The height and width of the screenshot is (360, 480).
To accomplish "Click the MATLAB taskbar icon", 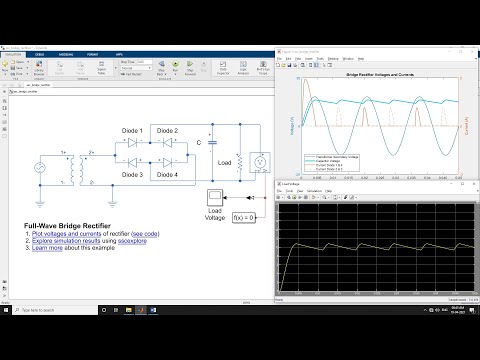I will point(141,310).
